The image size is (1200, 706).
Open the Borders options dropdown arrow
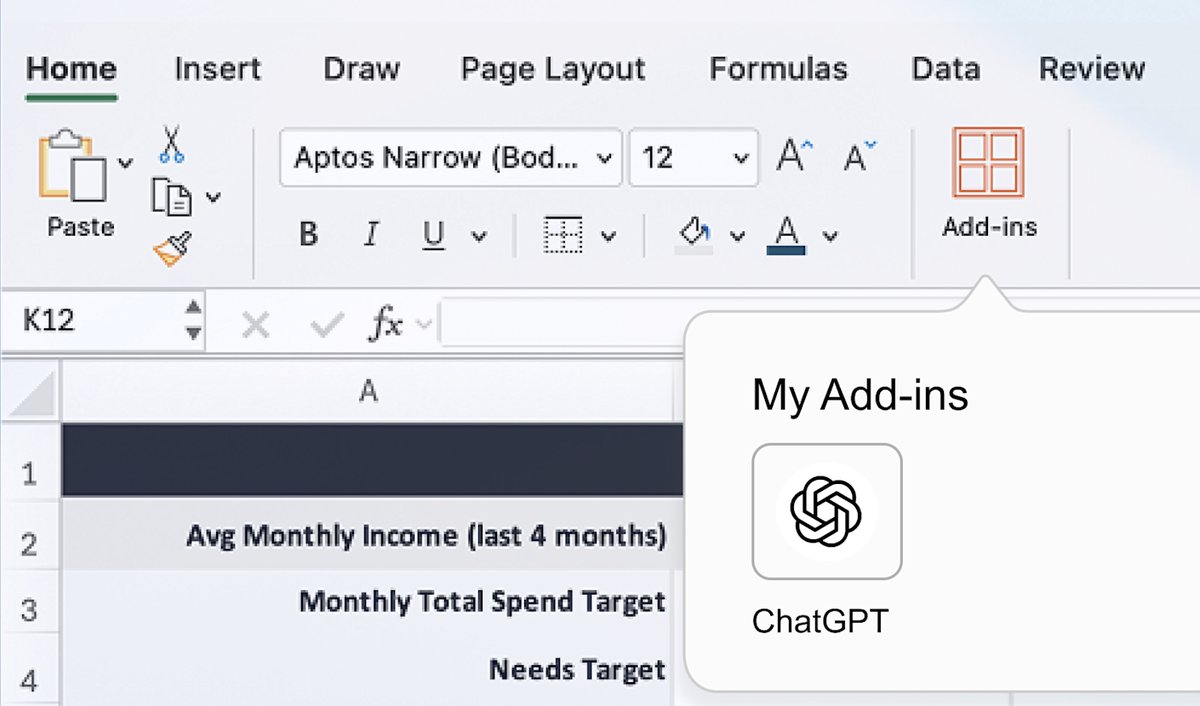click(x=608, y=237)
